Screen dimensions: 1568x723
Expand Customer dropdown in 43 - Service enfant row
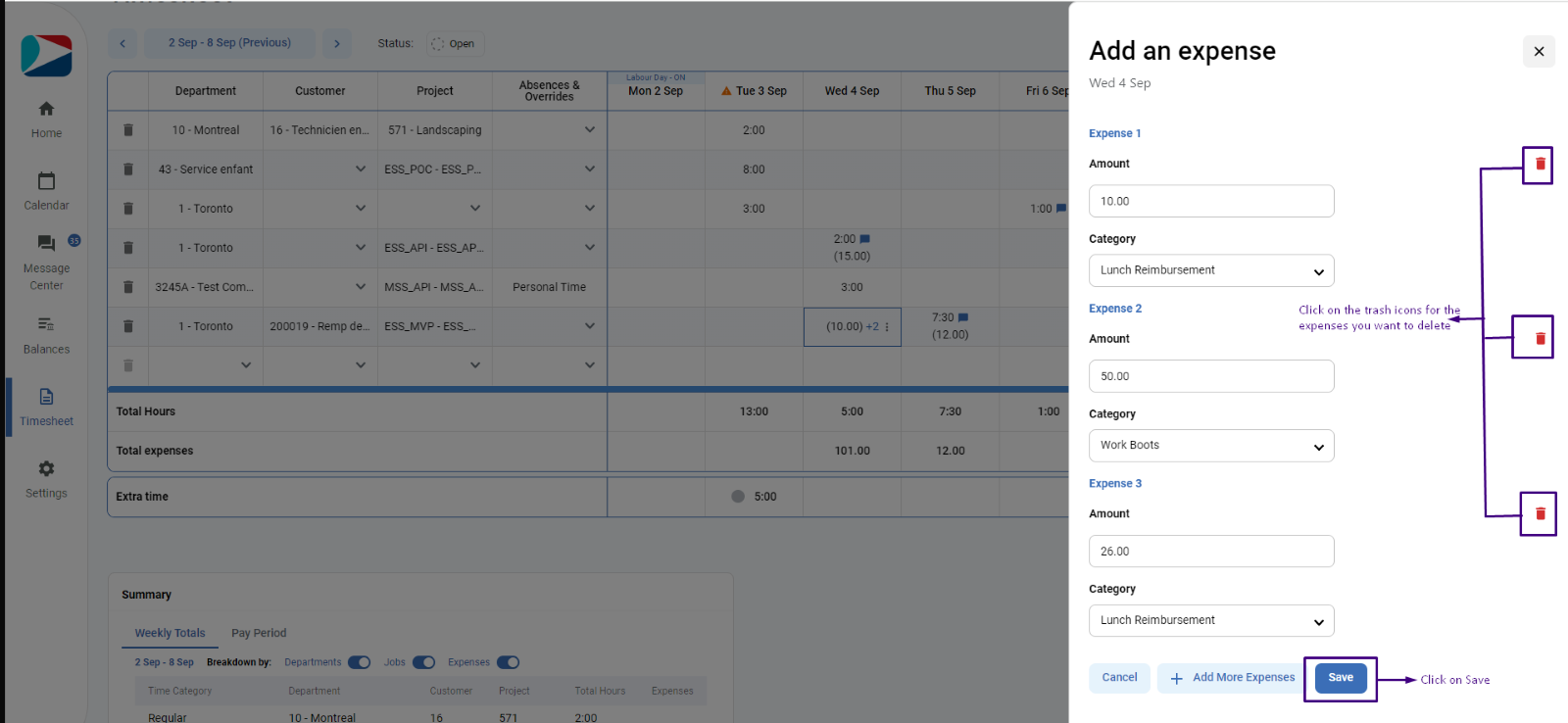coord(360,169)
